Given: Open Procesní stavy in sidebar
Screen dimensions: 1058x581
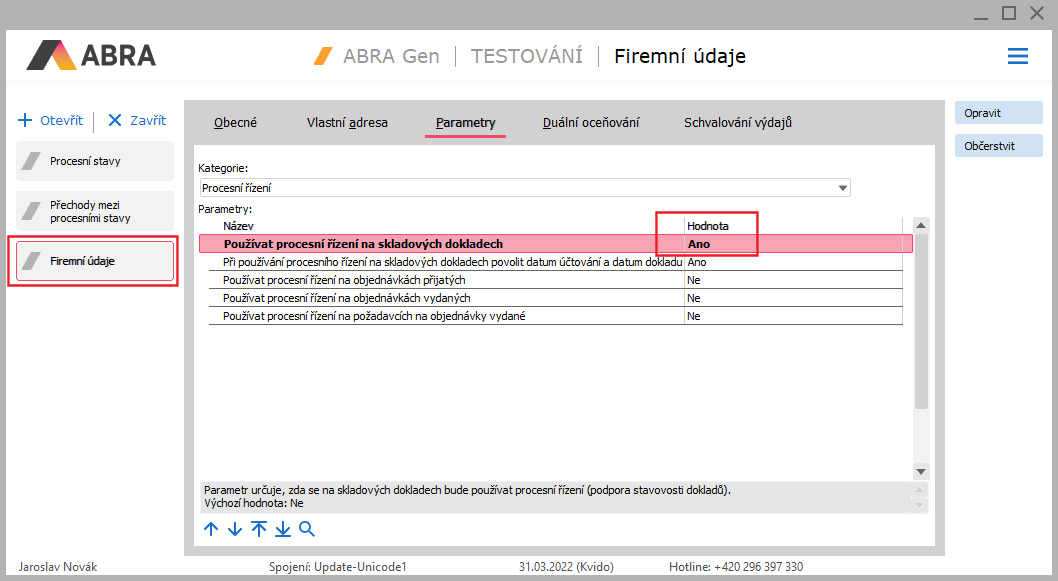Looking at the screenshot, I should [95, 161].
